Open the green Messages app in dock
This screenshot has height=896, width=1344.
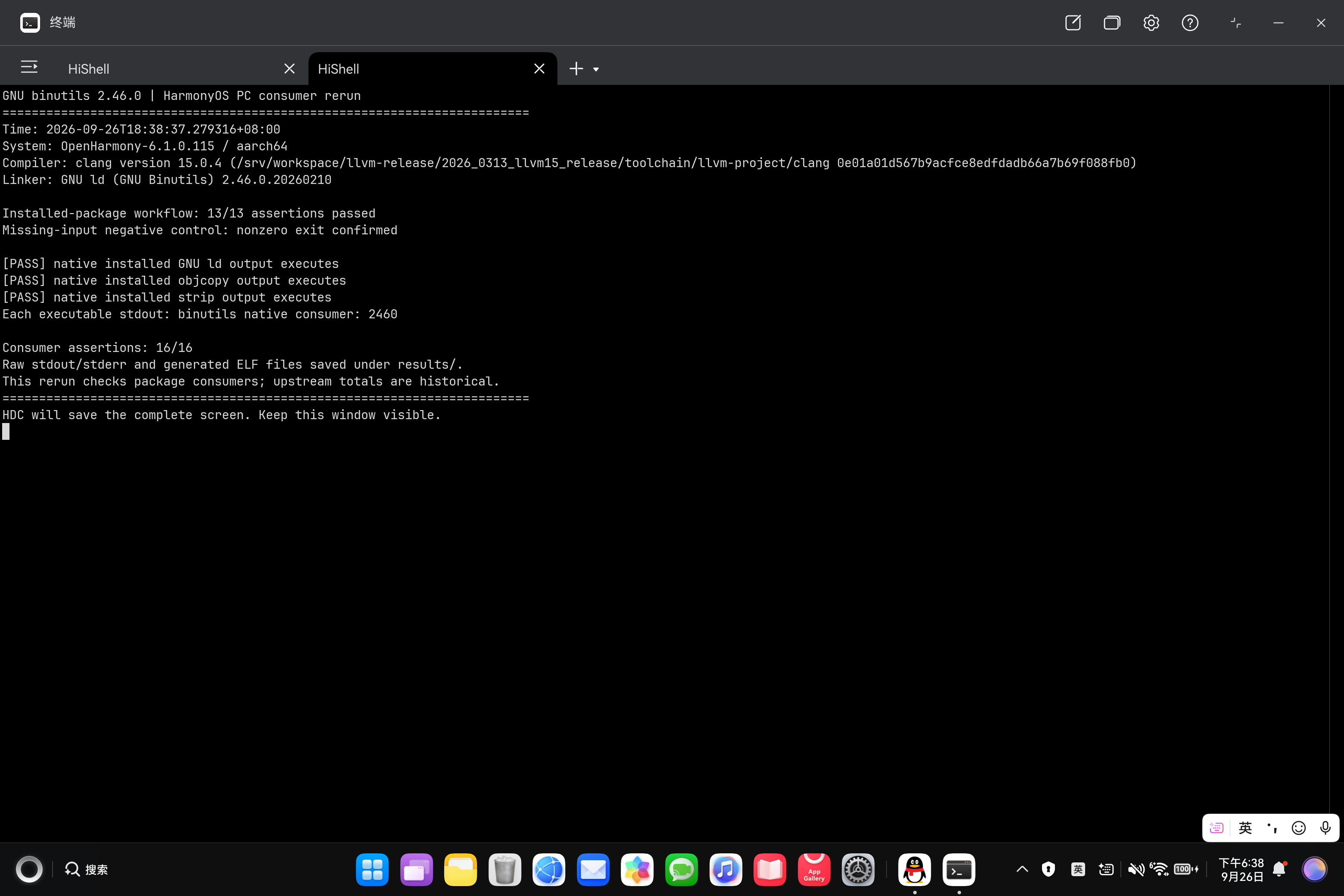coord(681,869)
